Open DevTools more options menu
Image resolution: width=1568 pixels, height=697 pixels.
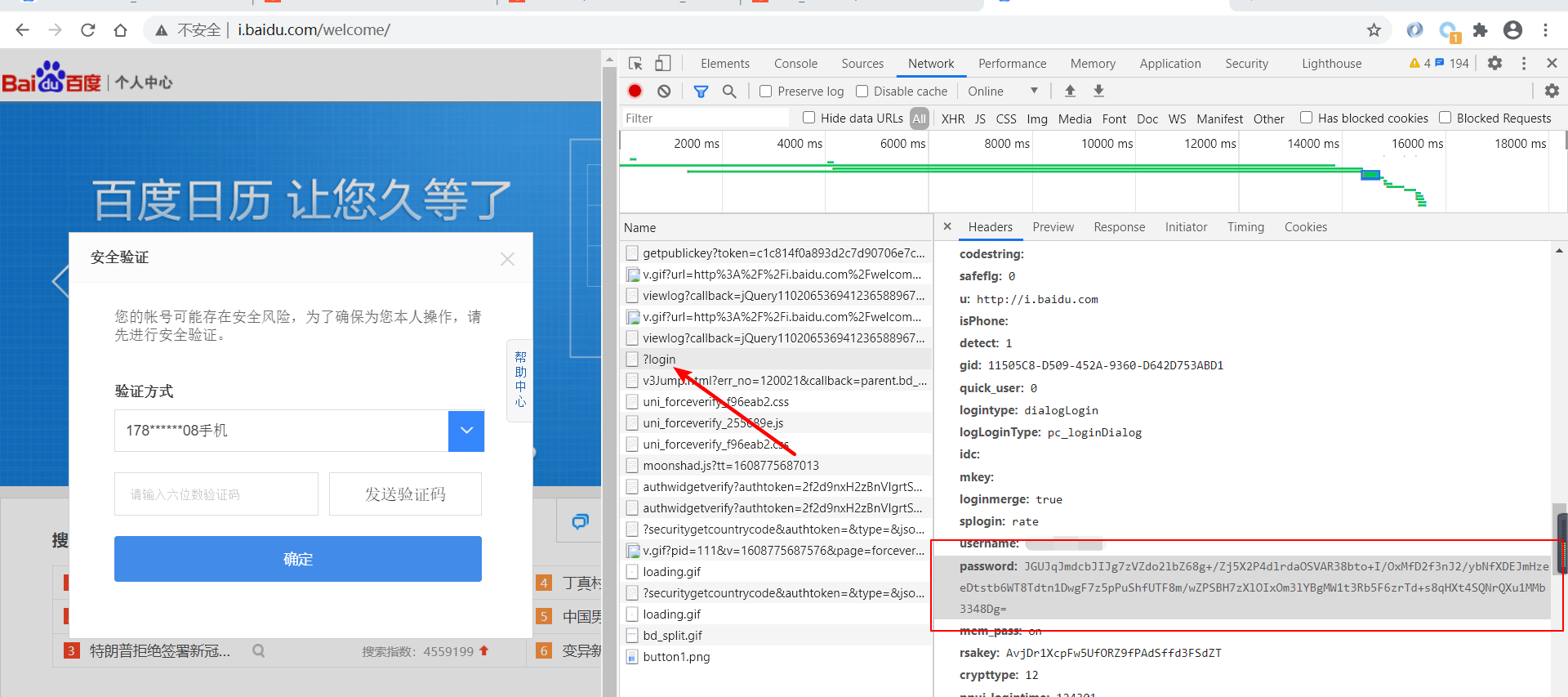click(x=1523, y=63)
